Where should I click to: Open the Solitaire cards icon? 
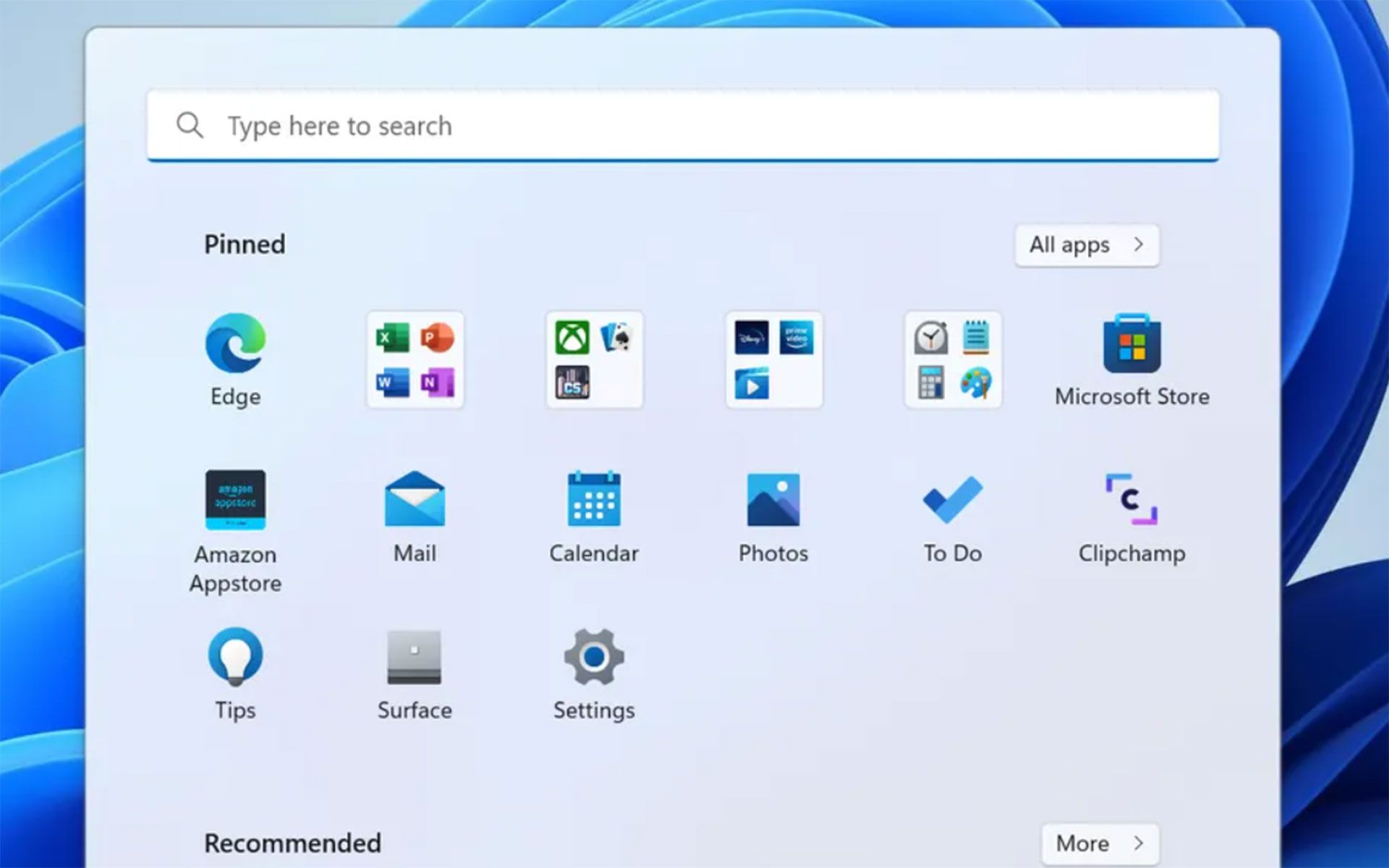[x=616, y=338]
